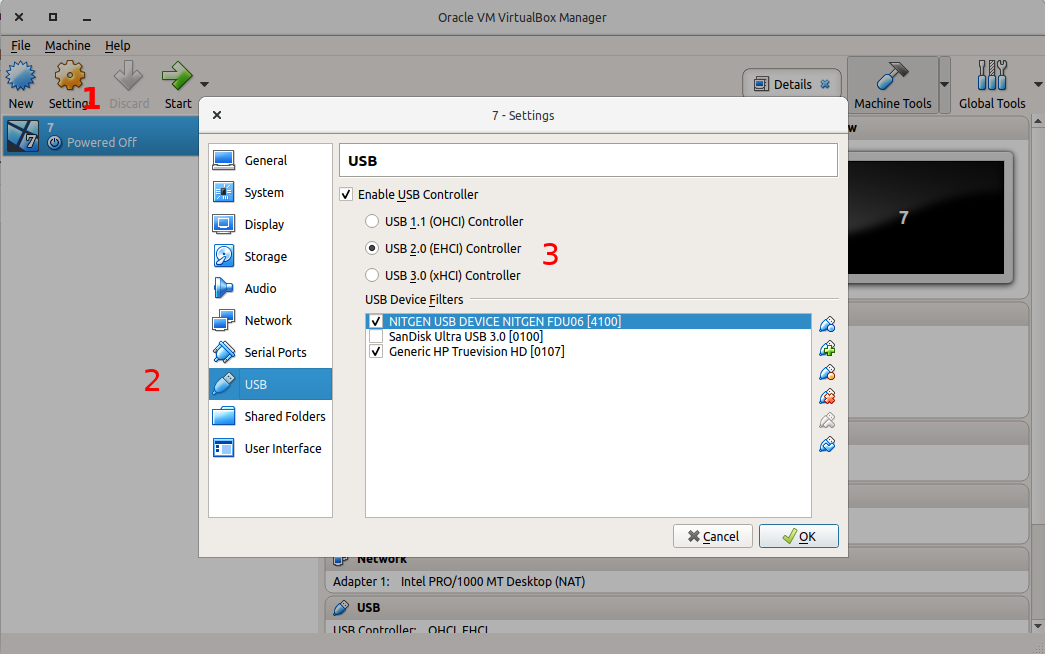Add a new empty USB filter
The height and width of the screenshot is (654, 1045).
[827, 325]
